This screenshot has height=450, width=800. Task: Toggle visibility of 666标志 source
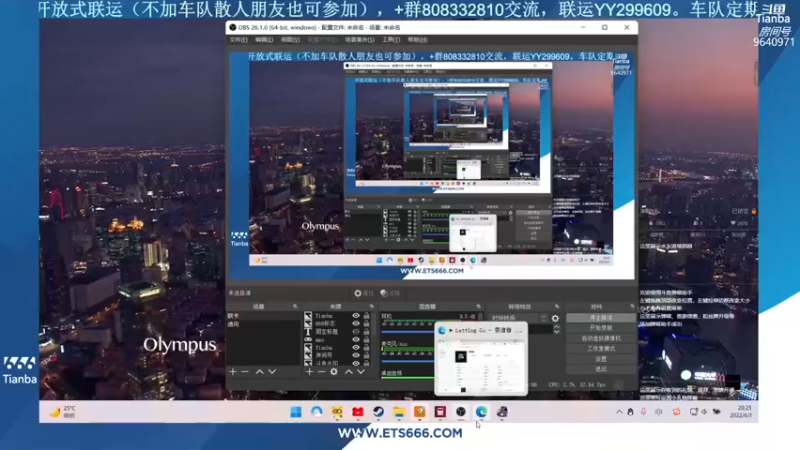356,323
